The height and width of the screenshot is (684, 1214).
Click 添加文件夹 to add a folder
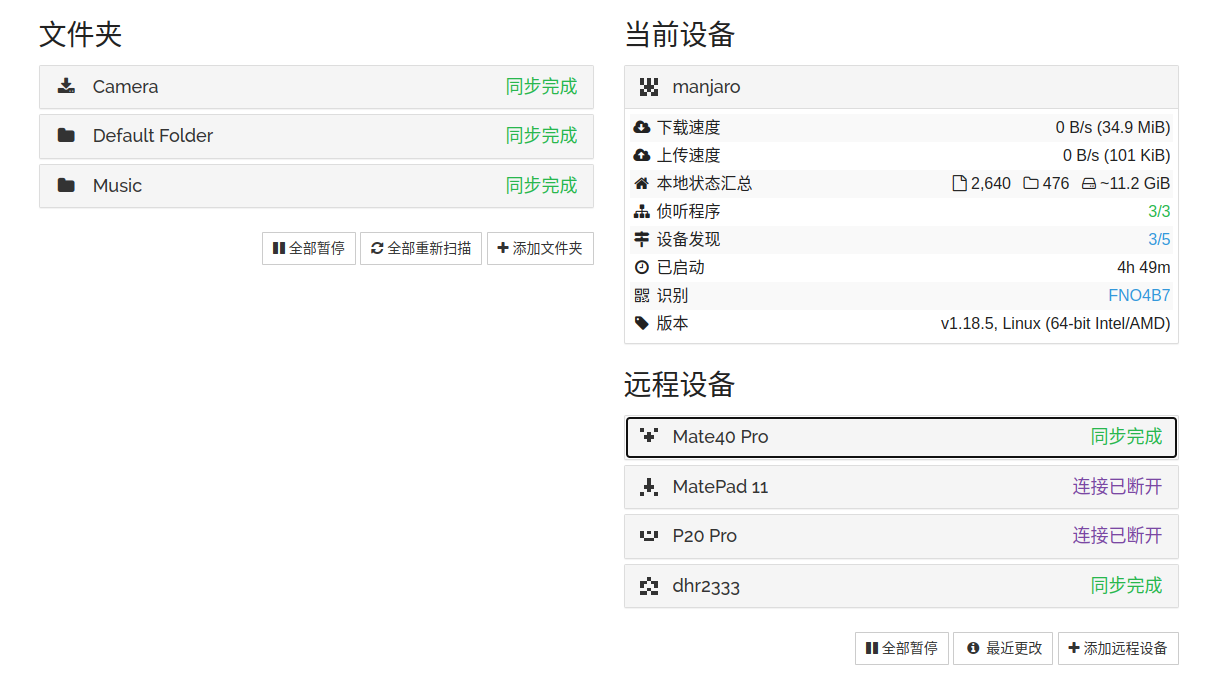pyautogui.click(x=540, y=248)
